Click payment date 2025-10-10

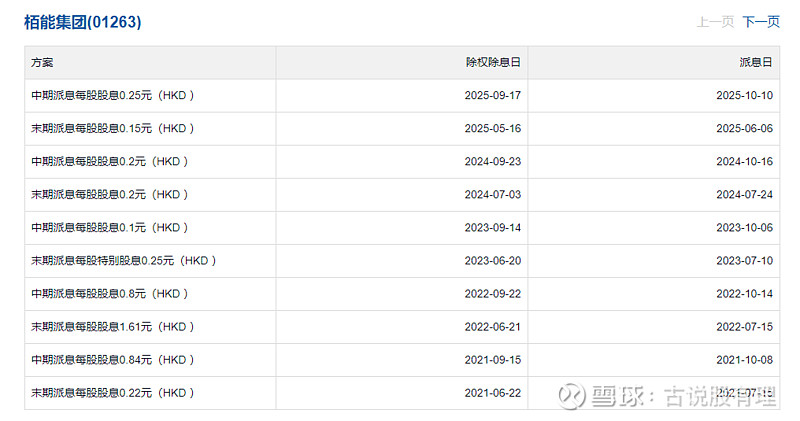click(745, 96)
